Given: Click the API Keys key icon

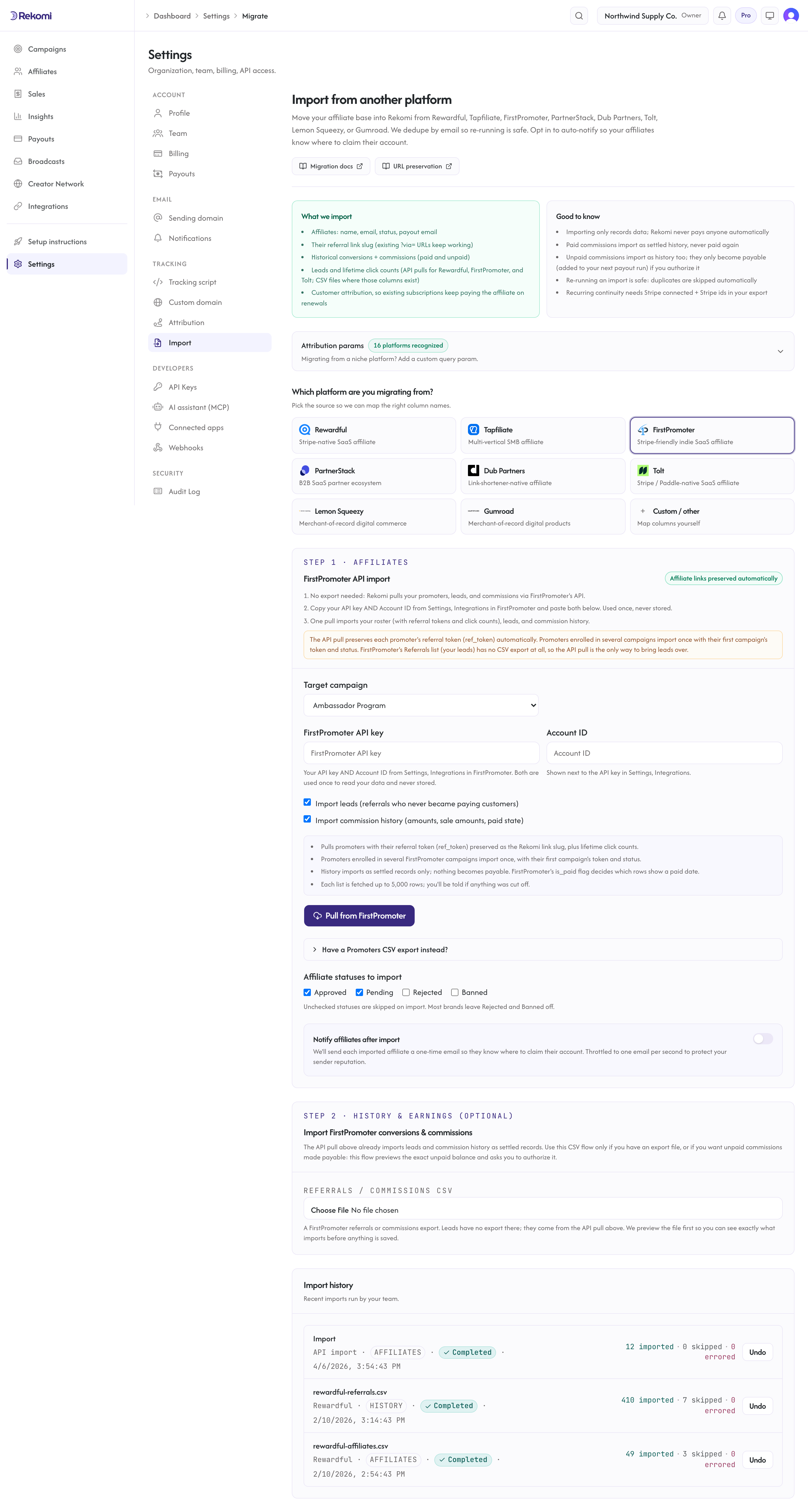Looking at the screenshot, I should (158, 387).
